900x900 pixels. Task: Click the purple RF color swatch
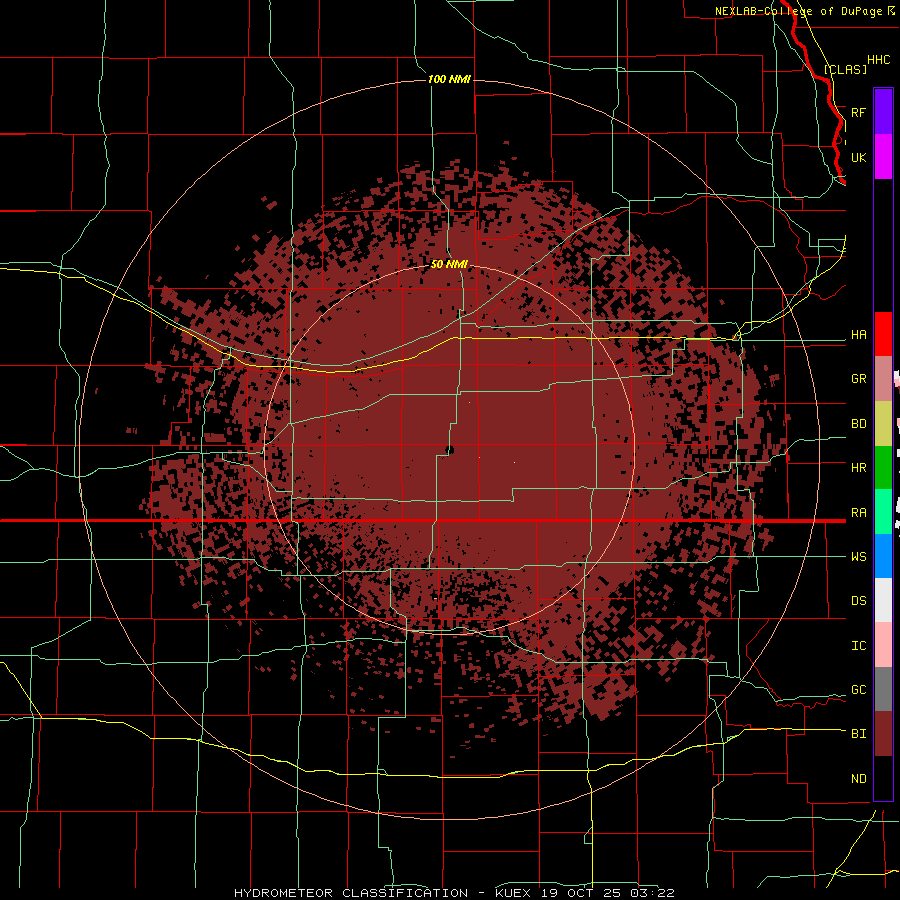(x=883, y=112)
